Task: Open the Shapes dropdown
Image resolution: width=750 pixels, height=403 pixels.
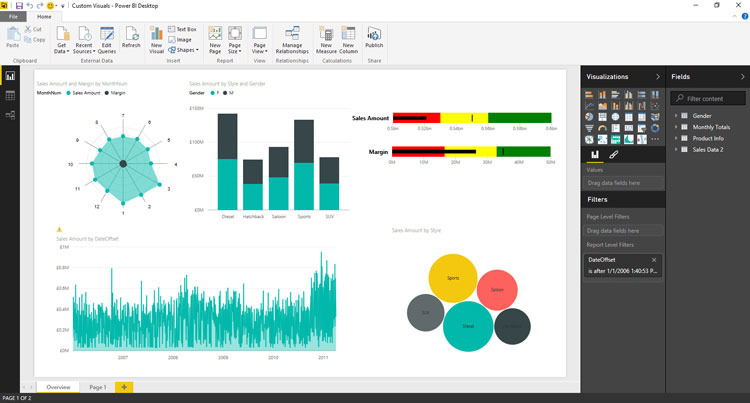Action: coord(184,50)
